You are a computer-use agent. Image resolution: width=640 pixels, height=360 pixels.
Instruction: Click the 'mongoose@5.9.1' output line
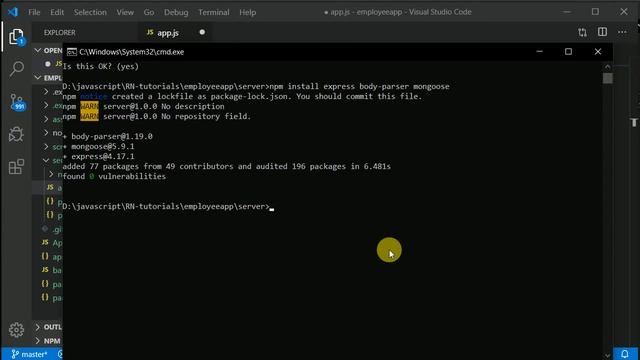(x=98, y=146)
